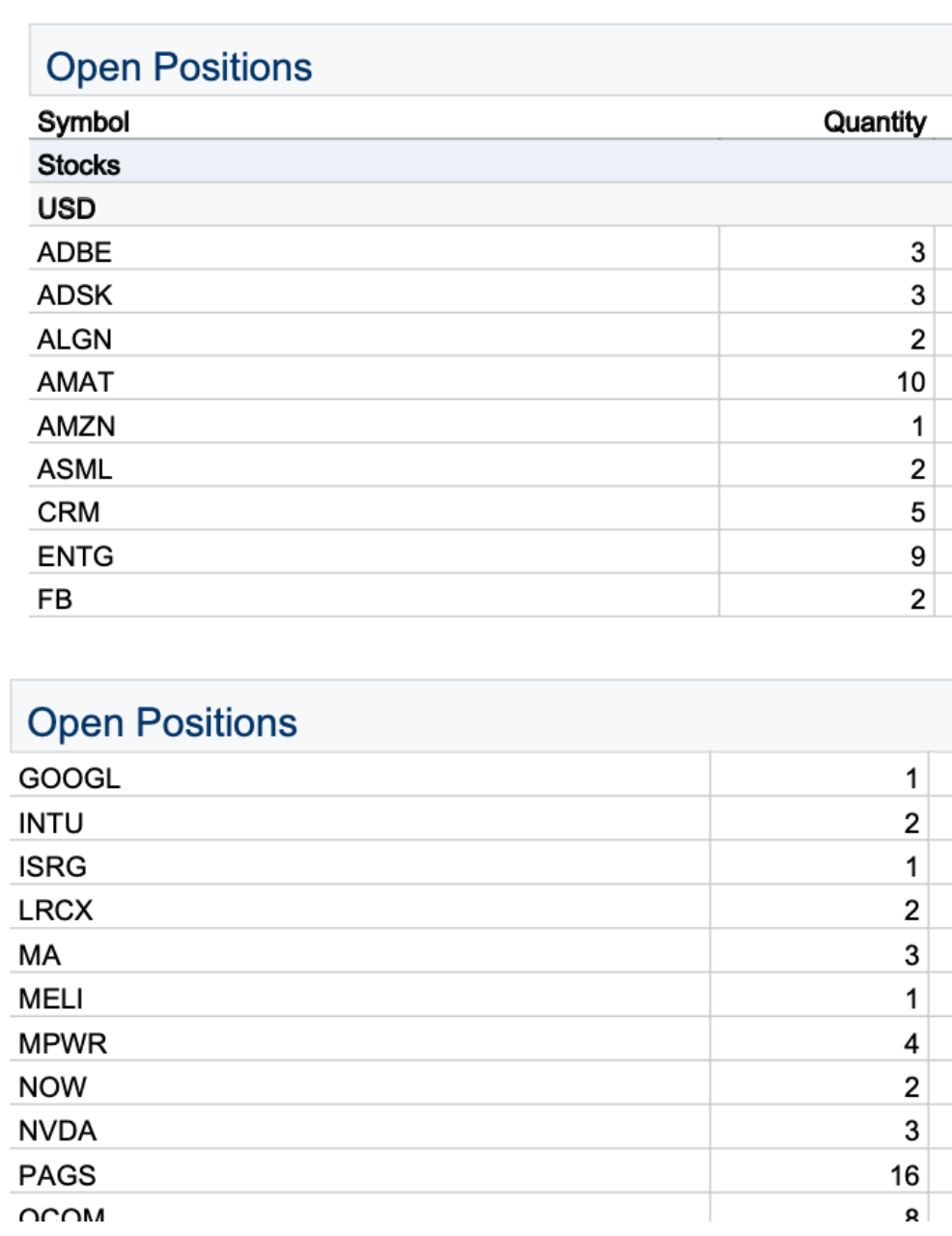Click the second Open Positions heading
Image resolution: width=952 pixels, height=1236 pixels.
[162, 722]
